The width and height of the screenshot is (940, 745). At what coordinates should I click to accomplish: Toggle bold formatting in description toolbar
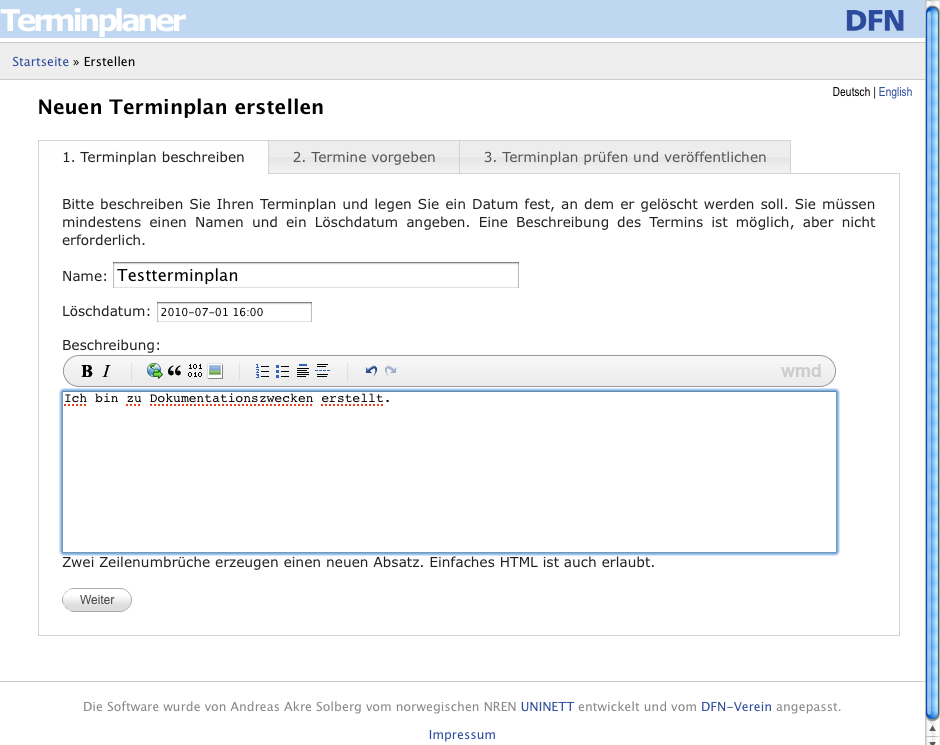87,371
